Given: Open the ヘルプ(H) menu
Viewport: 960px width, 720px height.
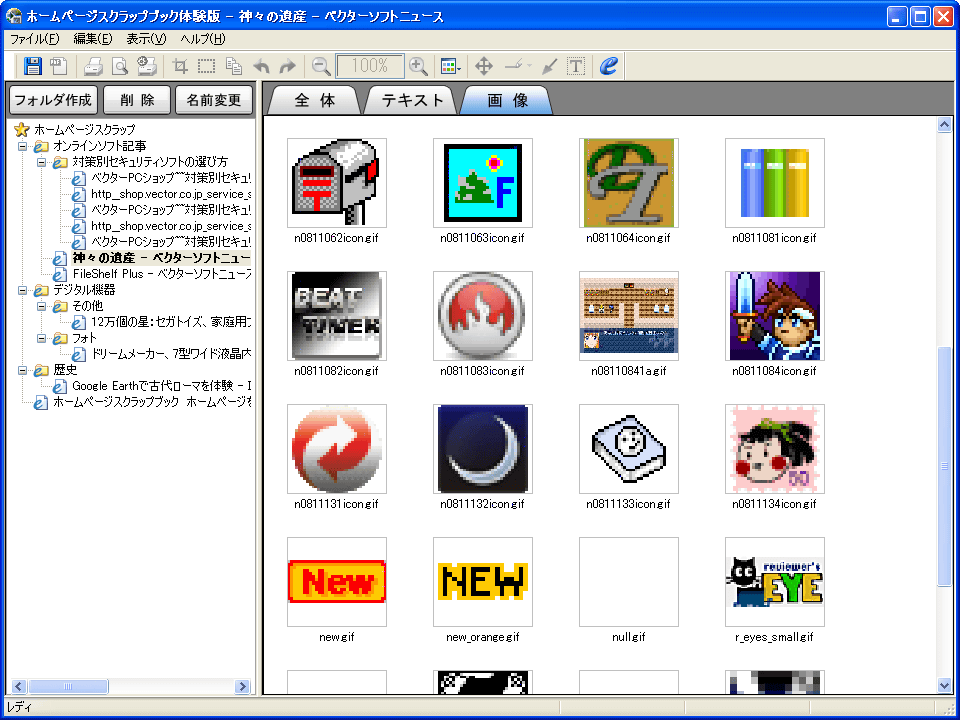Looking at the screenshot, I should coord(203,39).
